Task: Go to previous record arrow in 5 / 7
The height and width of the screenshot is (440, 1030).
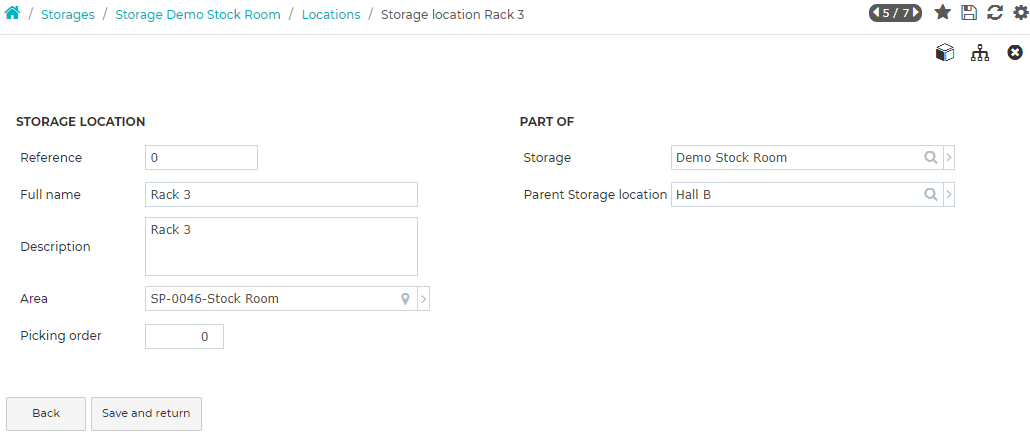Action: (x=876, y=12)
